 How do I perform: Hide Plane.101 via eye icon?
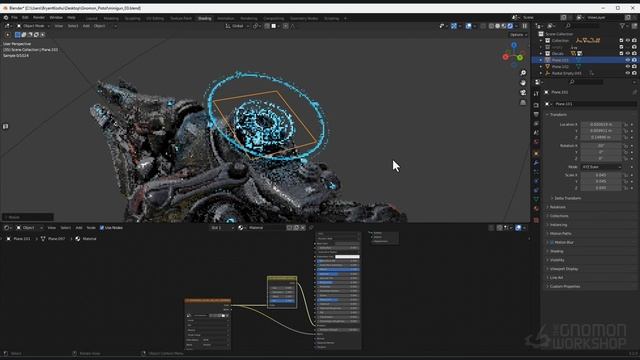coord(628,60)
